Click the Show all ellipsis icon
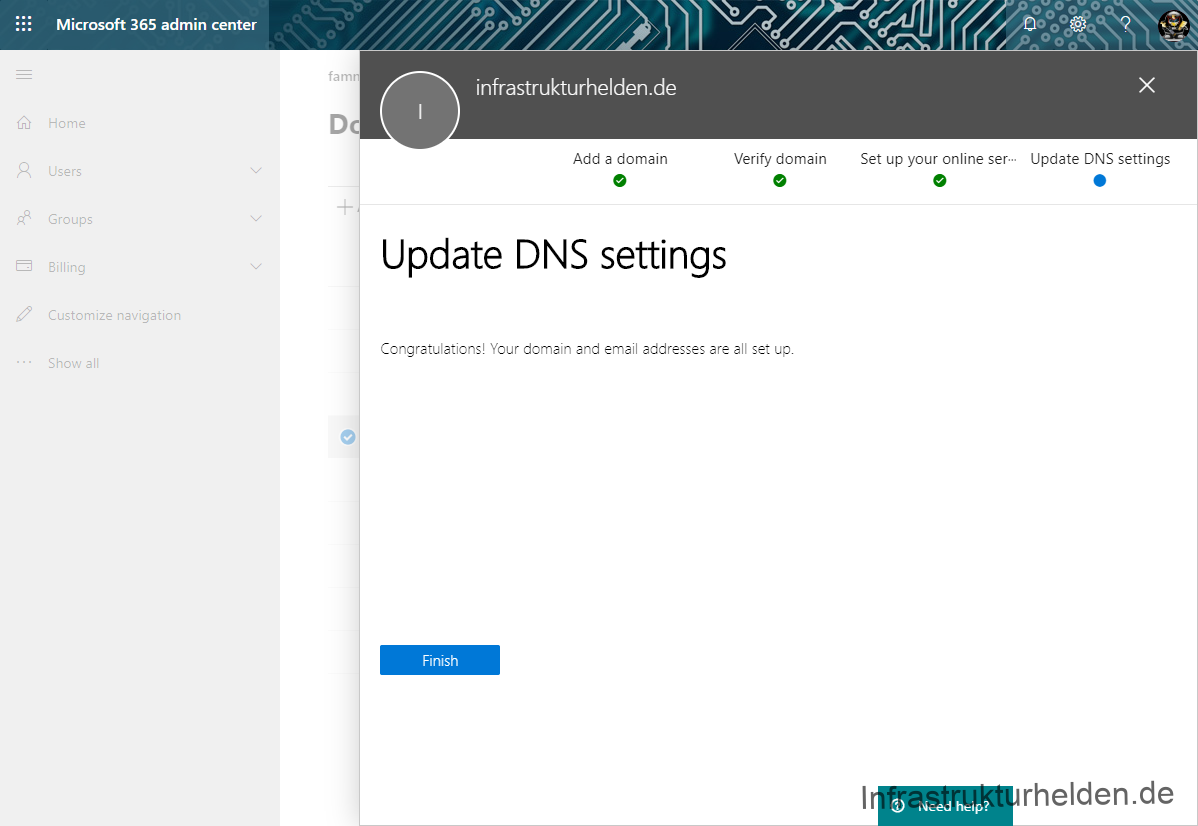 (x=24, y=362)
